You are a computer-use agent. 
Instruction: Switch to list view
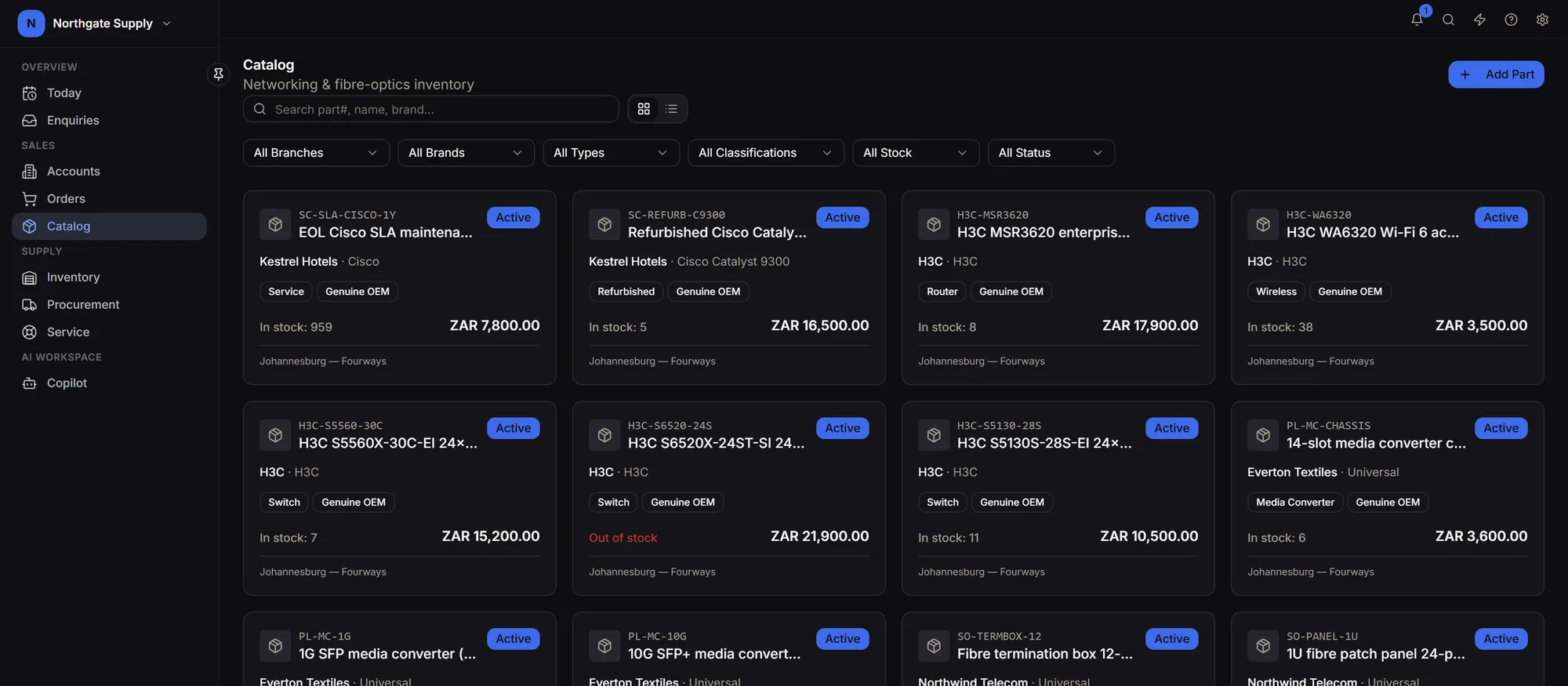[671, 109]
